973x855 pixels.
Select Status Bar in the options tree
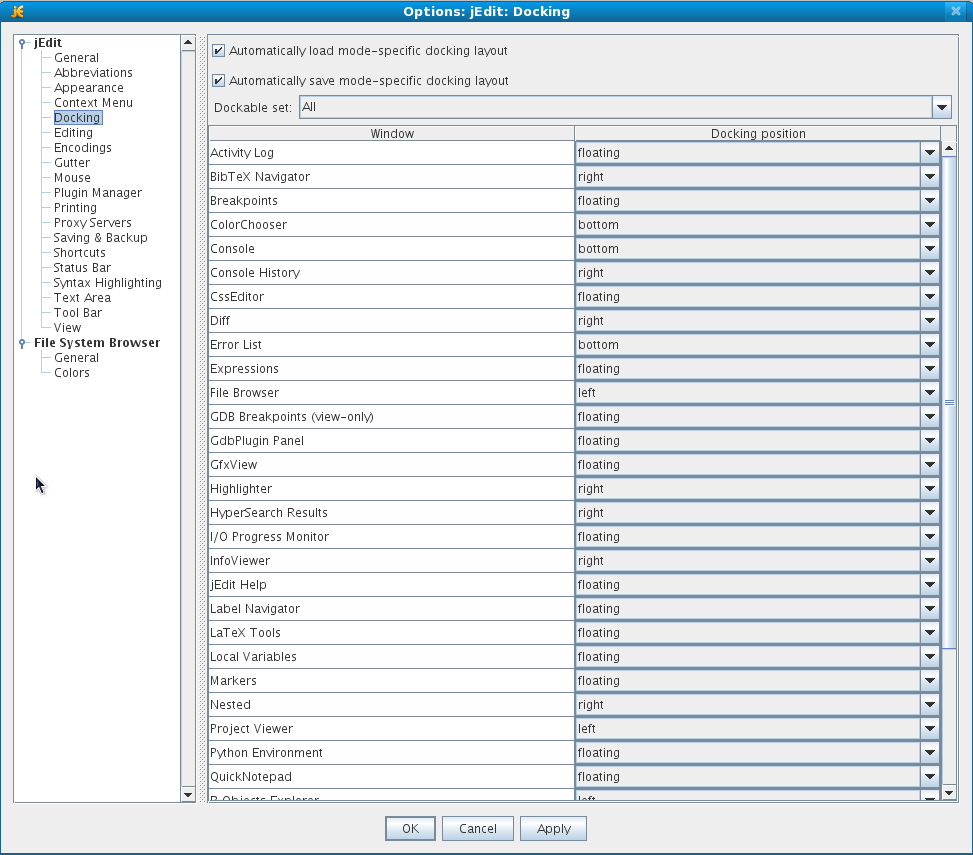click(82, 268)
